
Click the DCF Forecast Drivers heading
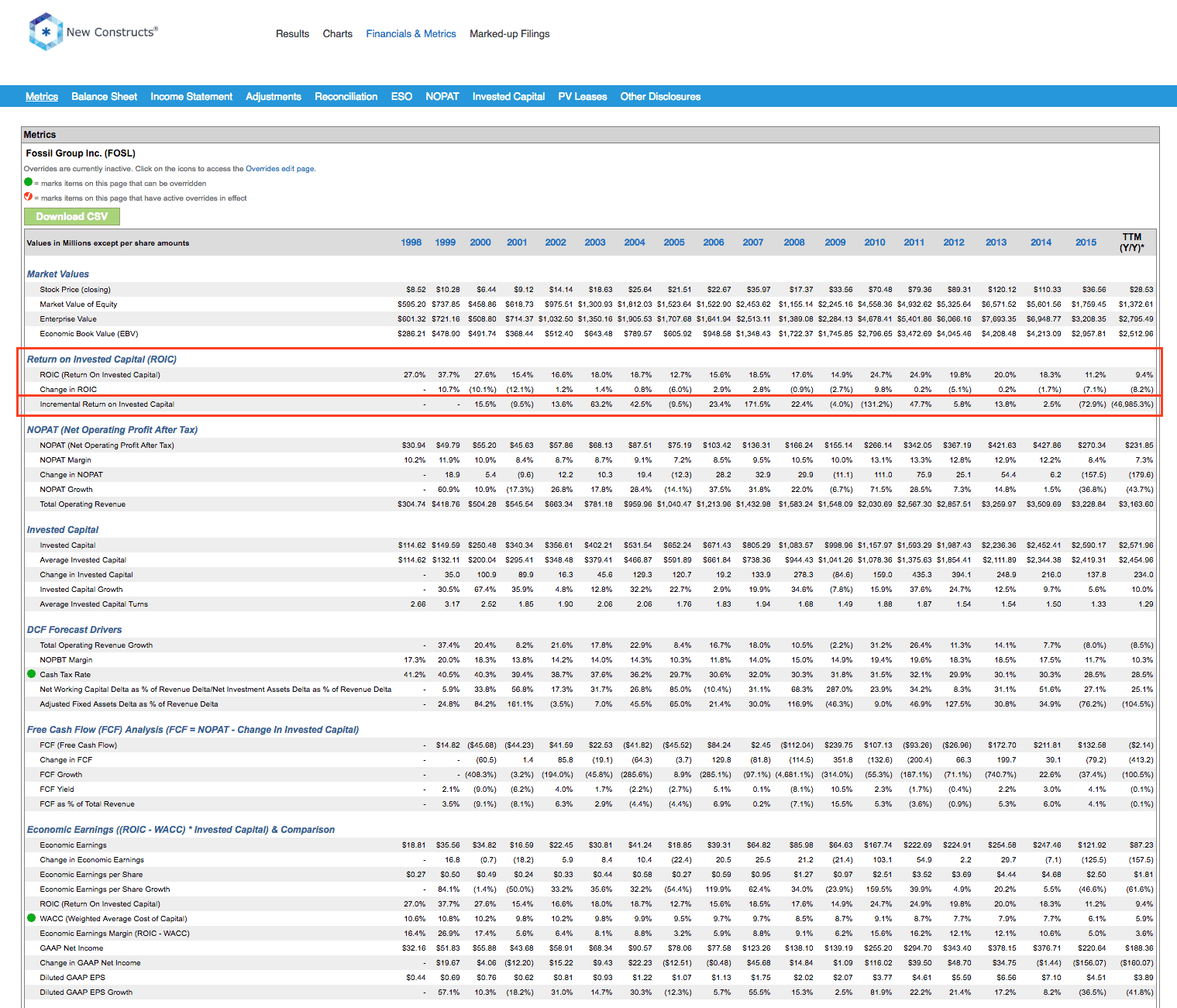(74, 630)
